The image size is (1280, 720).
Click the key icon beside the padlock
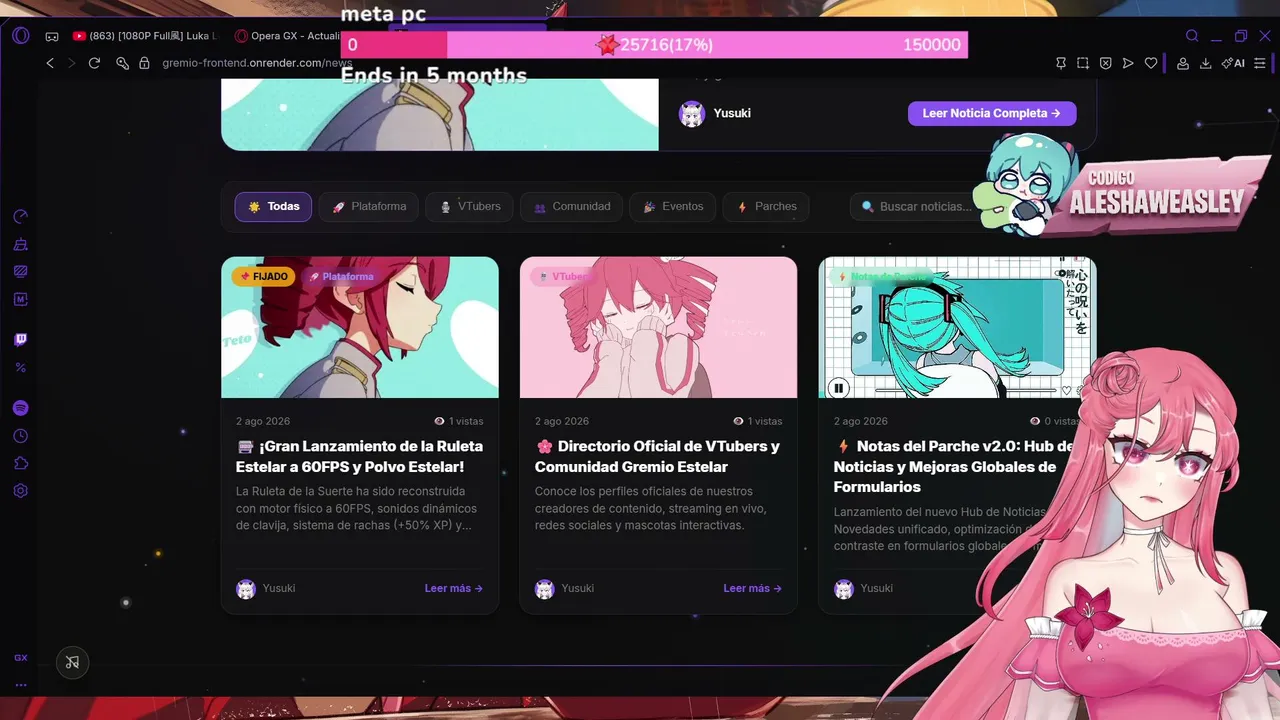(x=122, y=63)
